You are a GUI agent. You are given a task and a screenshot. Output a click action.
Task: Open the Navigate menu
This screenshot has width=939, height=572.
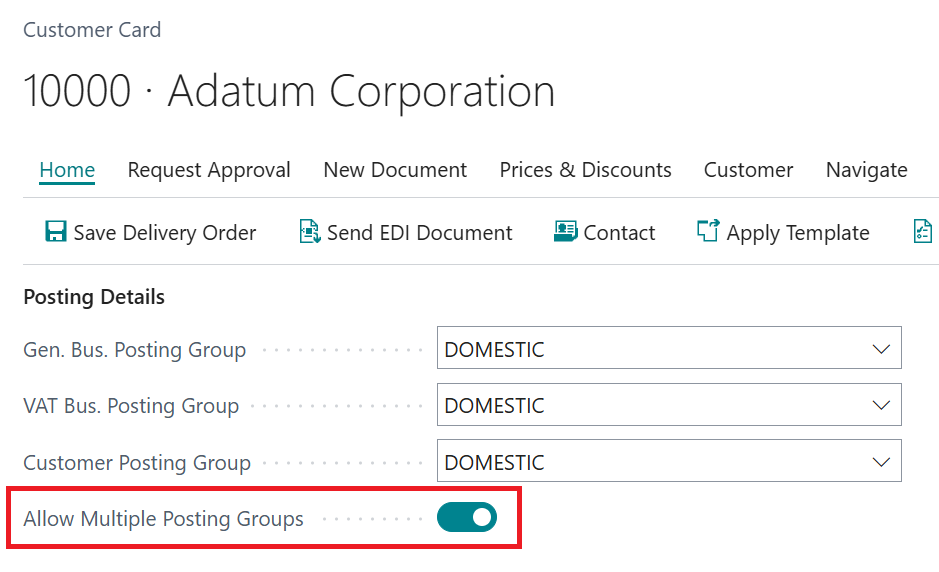(x=866, y=170)
